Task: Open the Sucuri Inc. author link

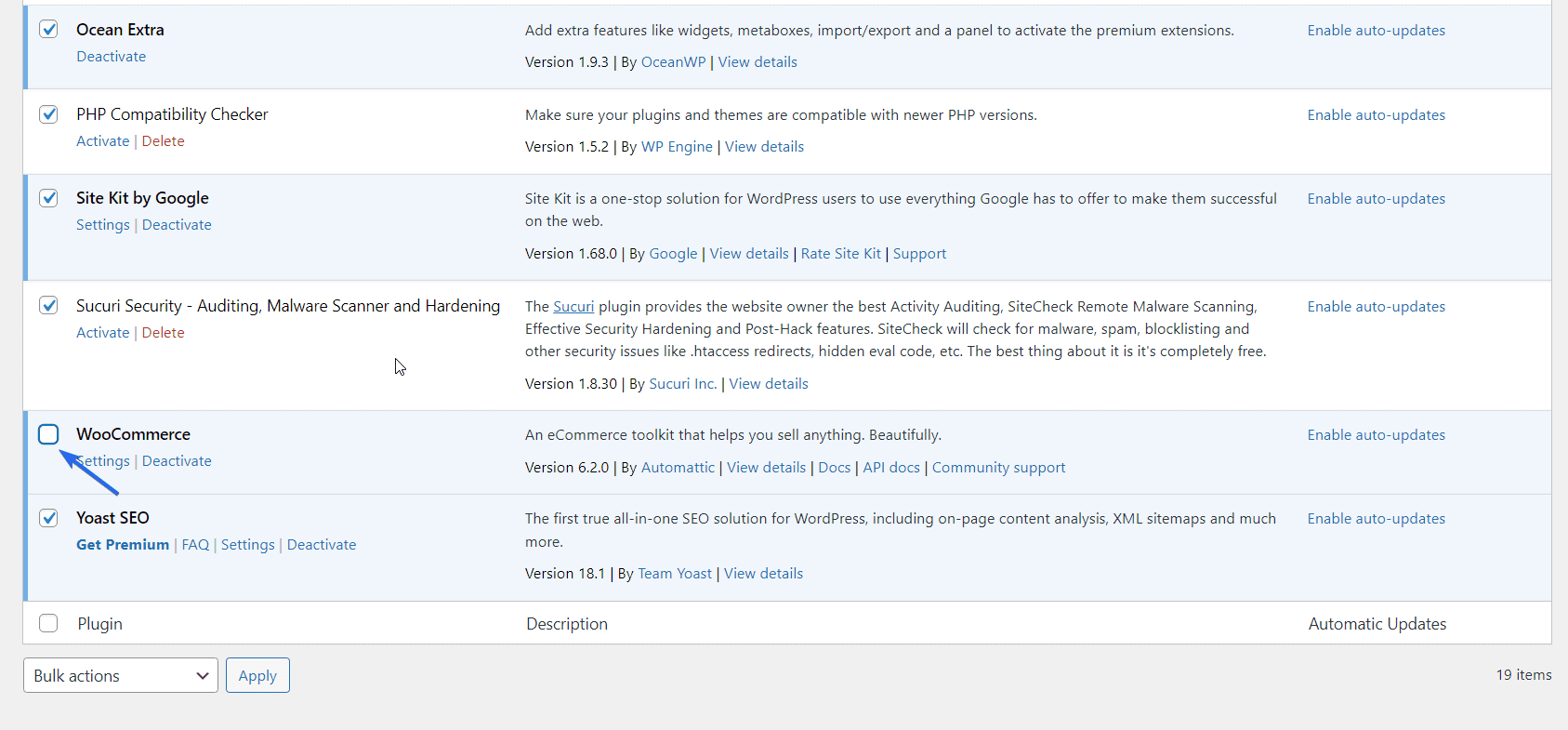Action: [682, 384]
